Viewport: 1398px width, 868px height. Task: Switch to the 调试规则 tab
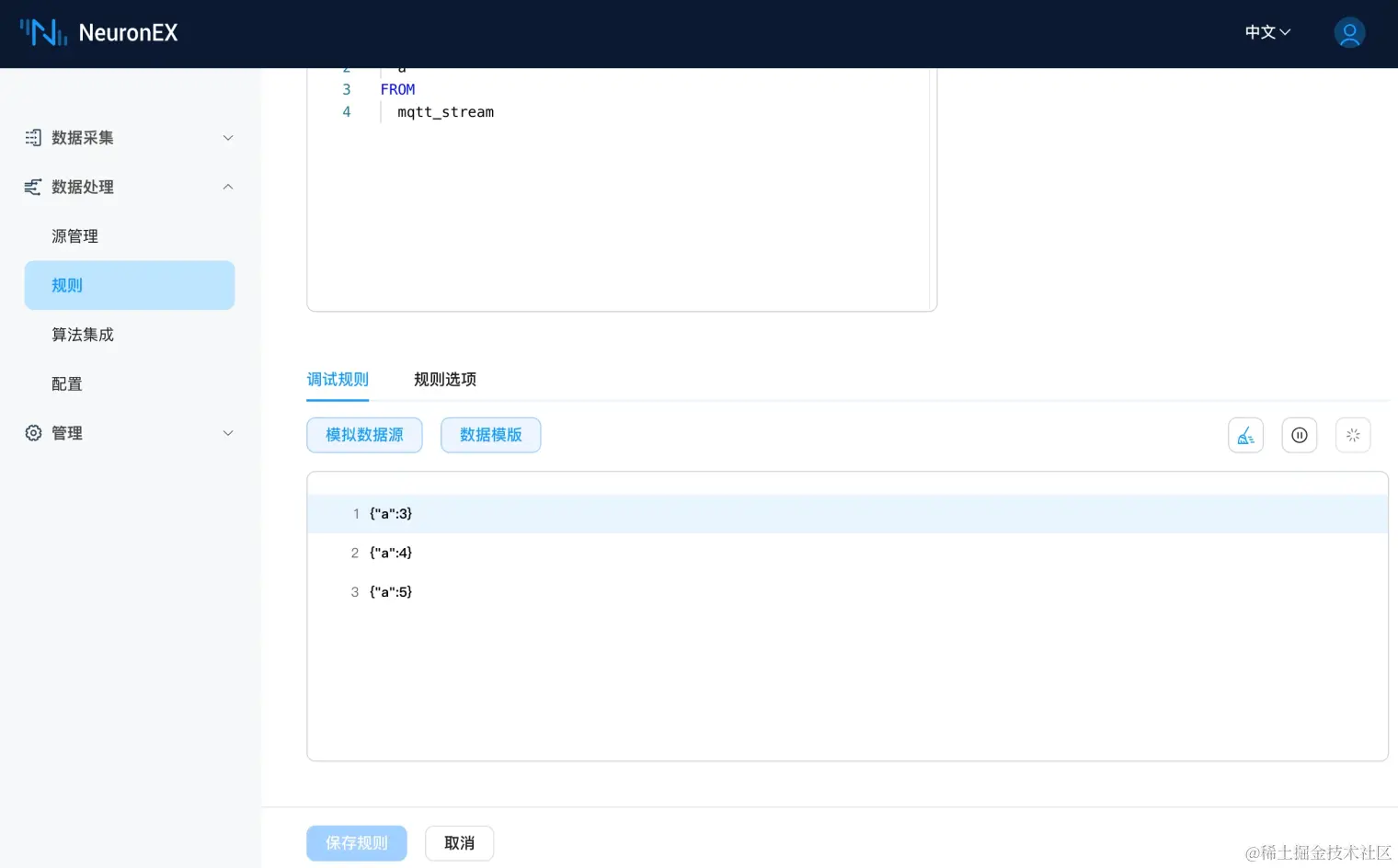pyautogui.click(x=338, y=379)
